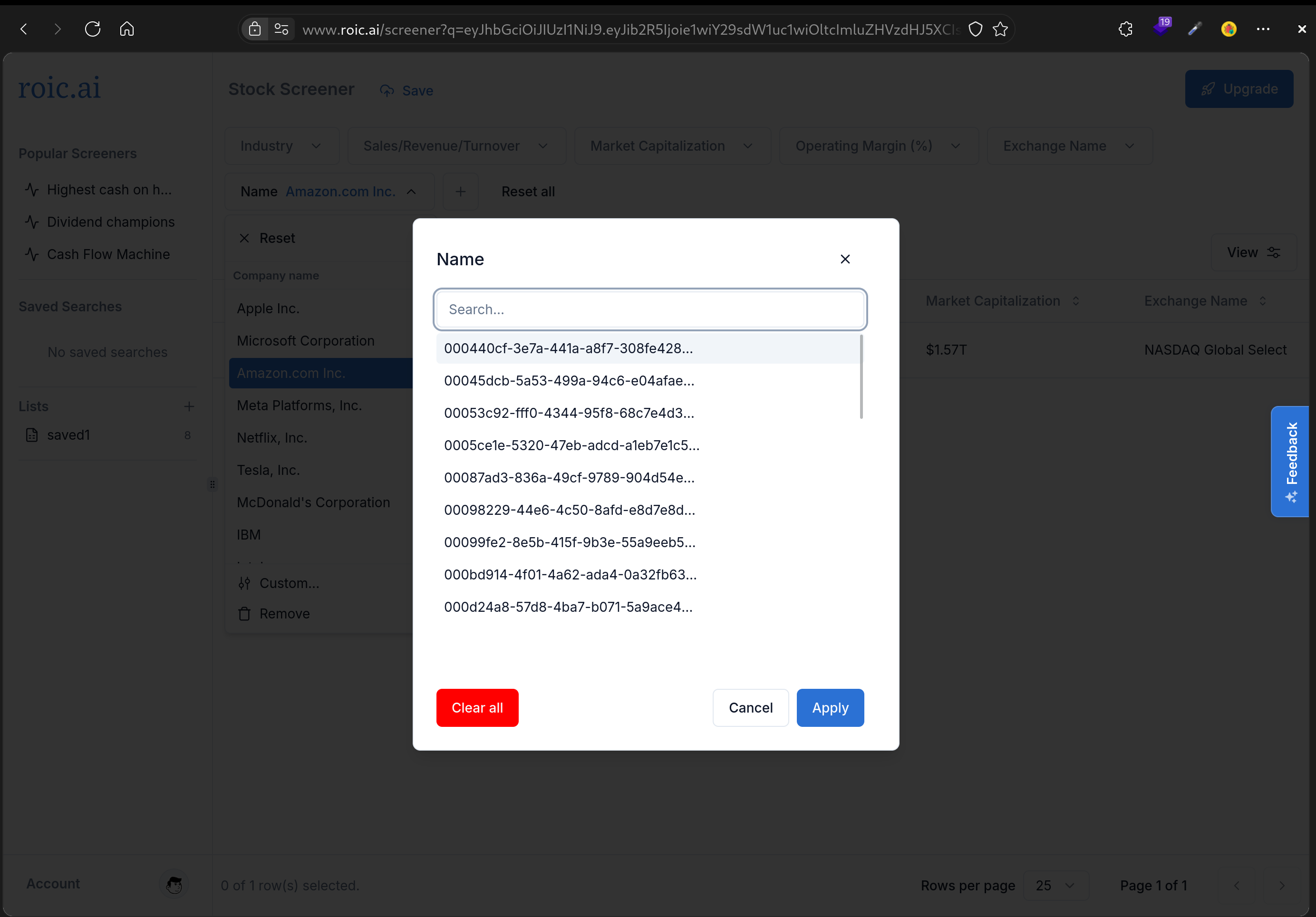Bookmark page with star icon

point(1000,29)
